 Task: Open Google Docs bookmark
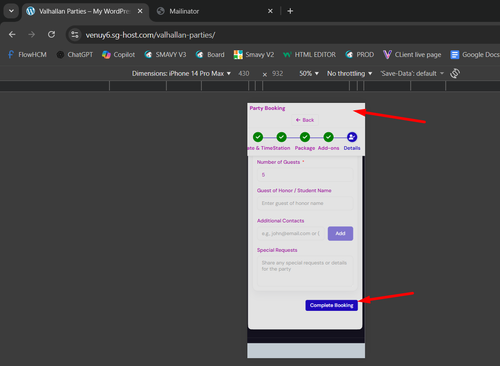(x=475, y=55)
